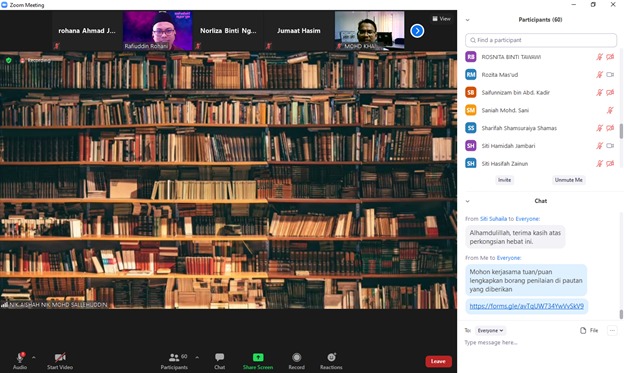Attach a File in the chat
The width and height of the screenshot is (624, 373).
[589, 330]
